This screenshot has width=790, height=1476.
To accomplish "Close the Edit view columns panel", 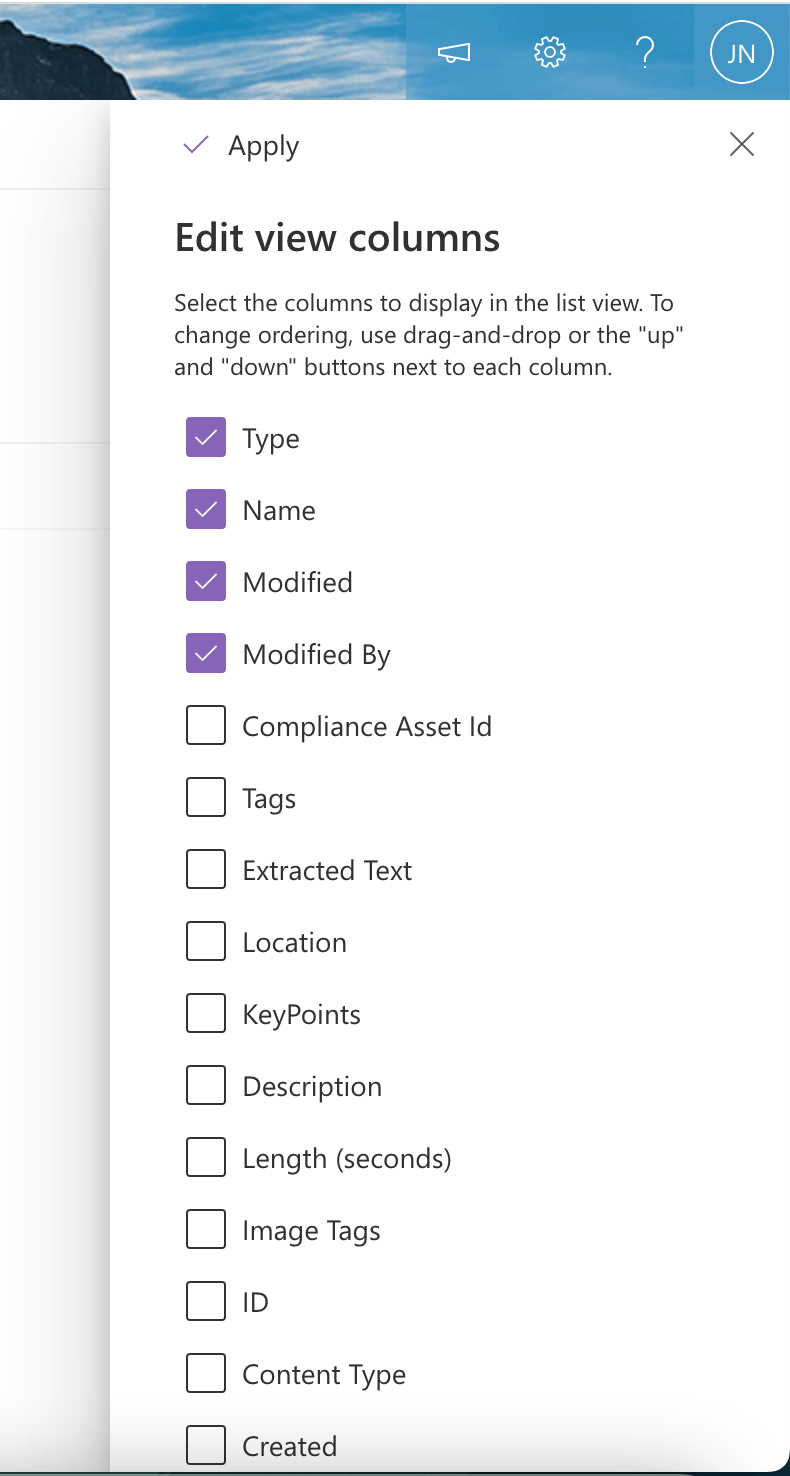I will coord(742,145).
